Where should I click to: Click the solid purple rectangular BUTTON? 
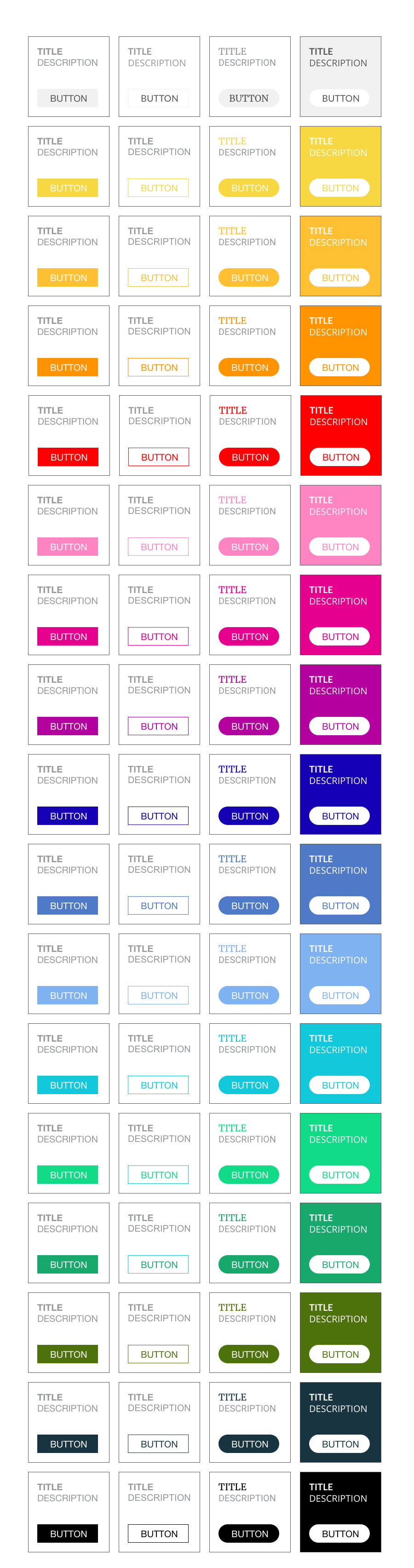click(x=68, y=726)
